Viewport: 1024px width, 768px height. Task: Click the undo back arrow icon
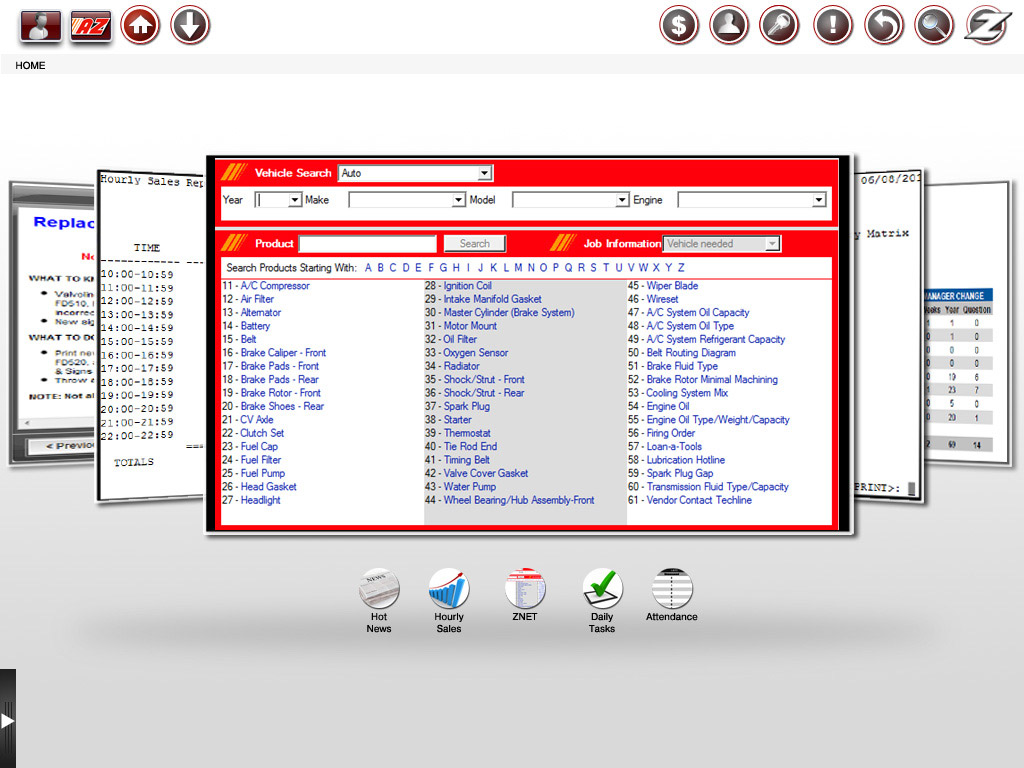coord(883,26)
